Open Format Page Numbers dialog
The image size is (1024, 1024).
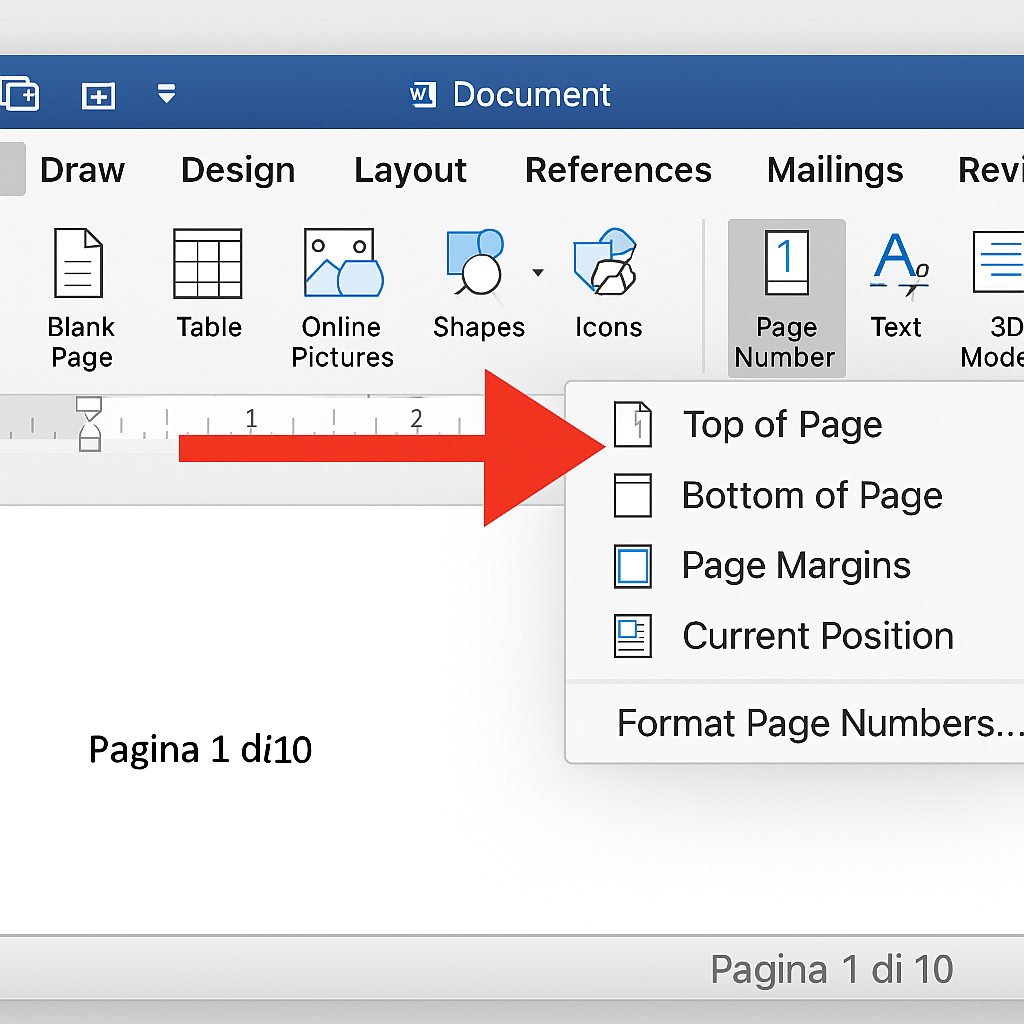click(820, 723)
